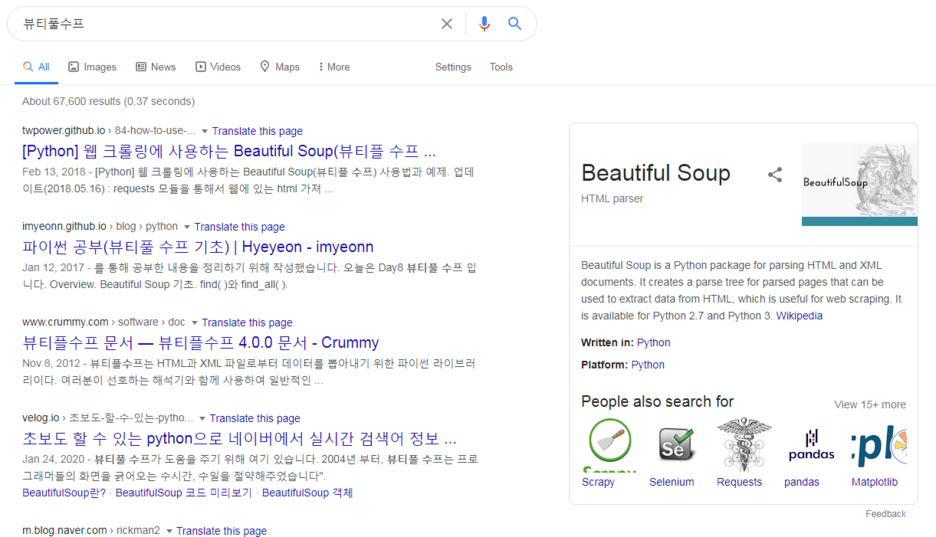This screenshot has height=537, width=936.
Task: Open search Tools
Action: pos(501,67)
